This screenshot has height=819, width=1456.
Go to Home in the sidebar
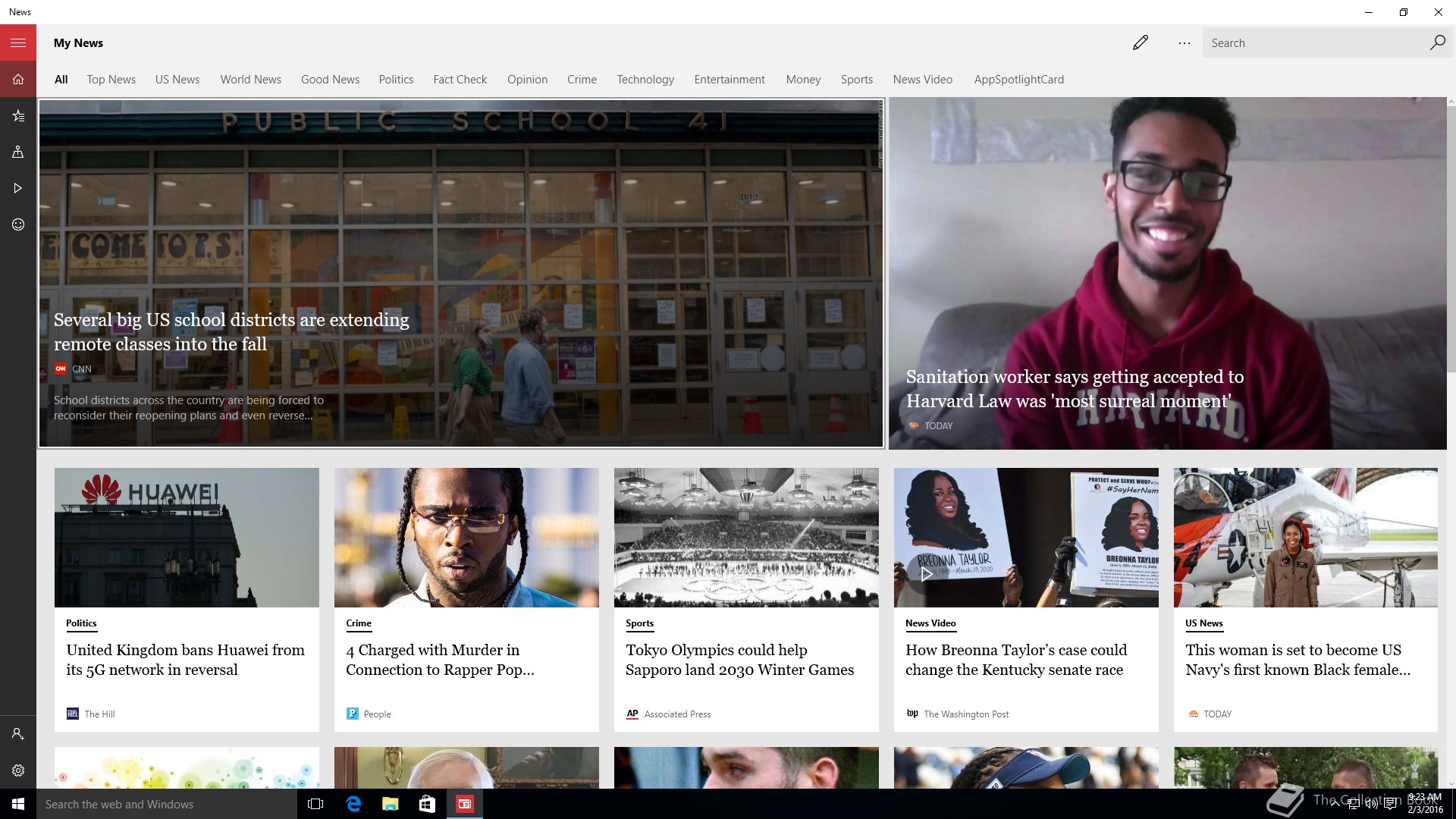(x=18, y=79)
